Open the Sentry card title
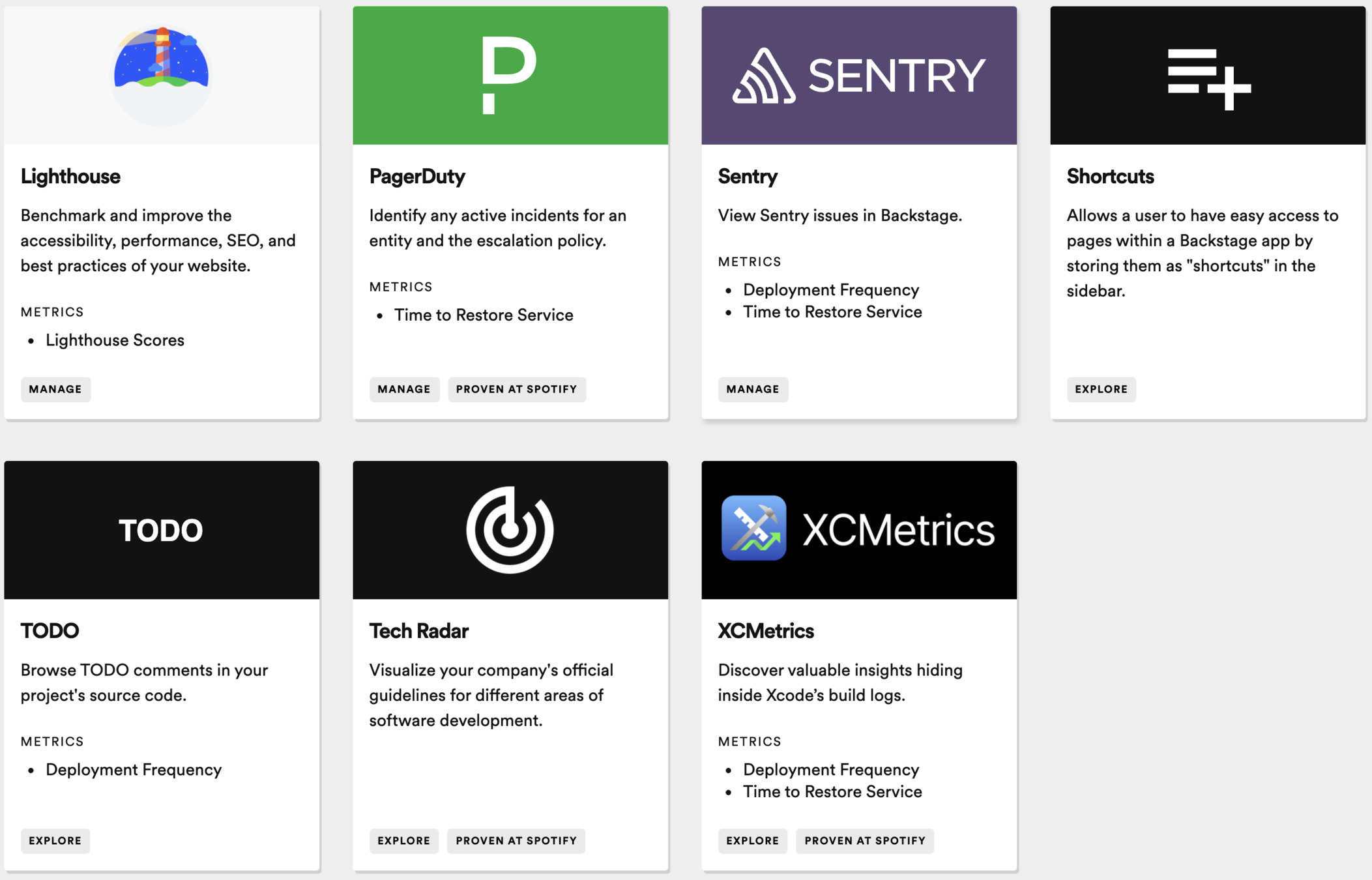 [x=748, y=177]
